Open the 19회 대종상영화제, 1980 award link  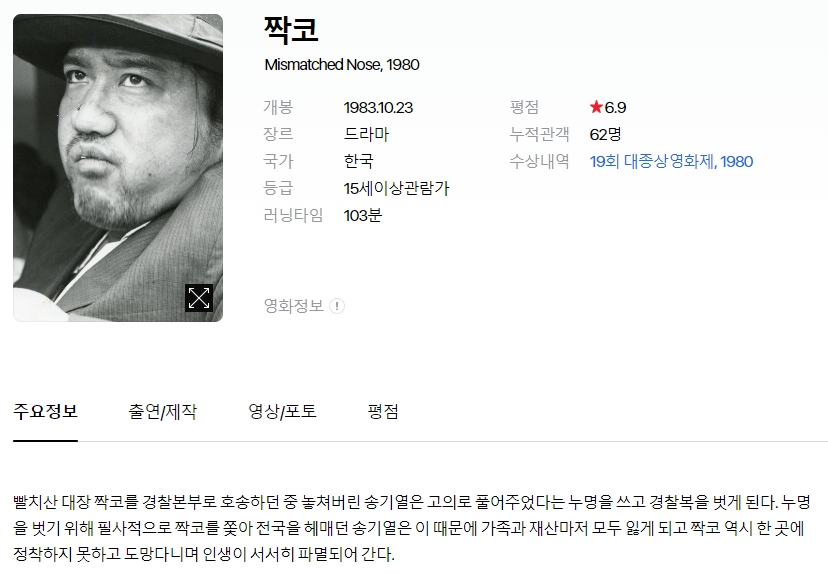[x=671, y=161]
